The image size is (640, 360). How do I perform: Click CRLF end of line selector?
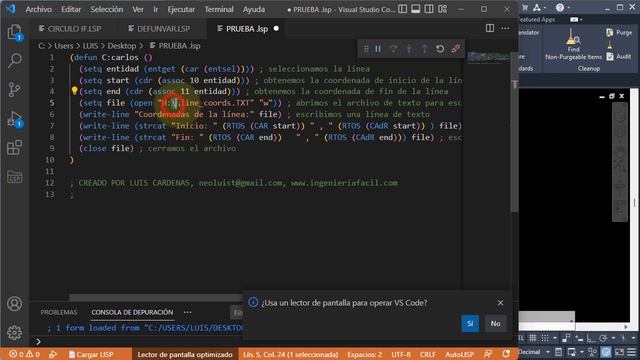pos(428,354)
